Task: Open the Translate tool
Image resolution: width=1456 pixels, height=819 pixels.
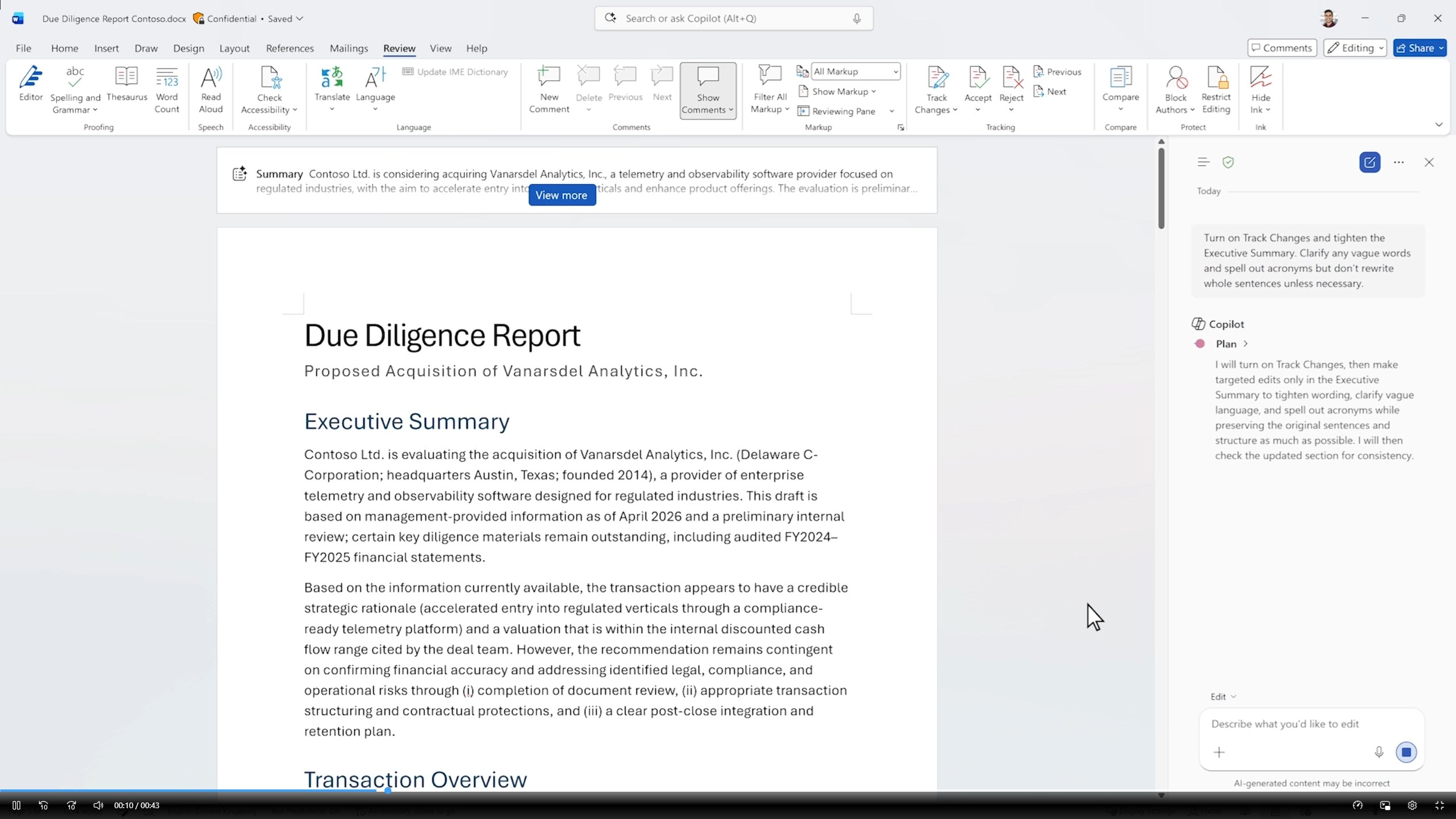Action: (x=332, y=89)
